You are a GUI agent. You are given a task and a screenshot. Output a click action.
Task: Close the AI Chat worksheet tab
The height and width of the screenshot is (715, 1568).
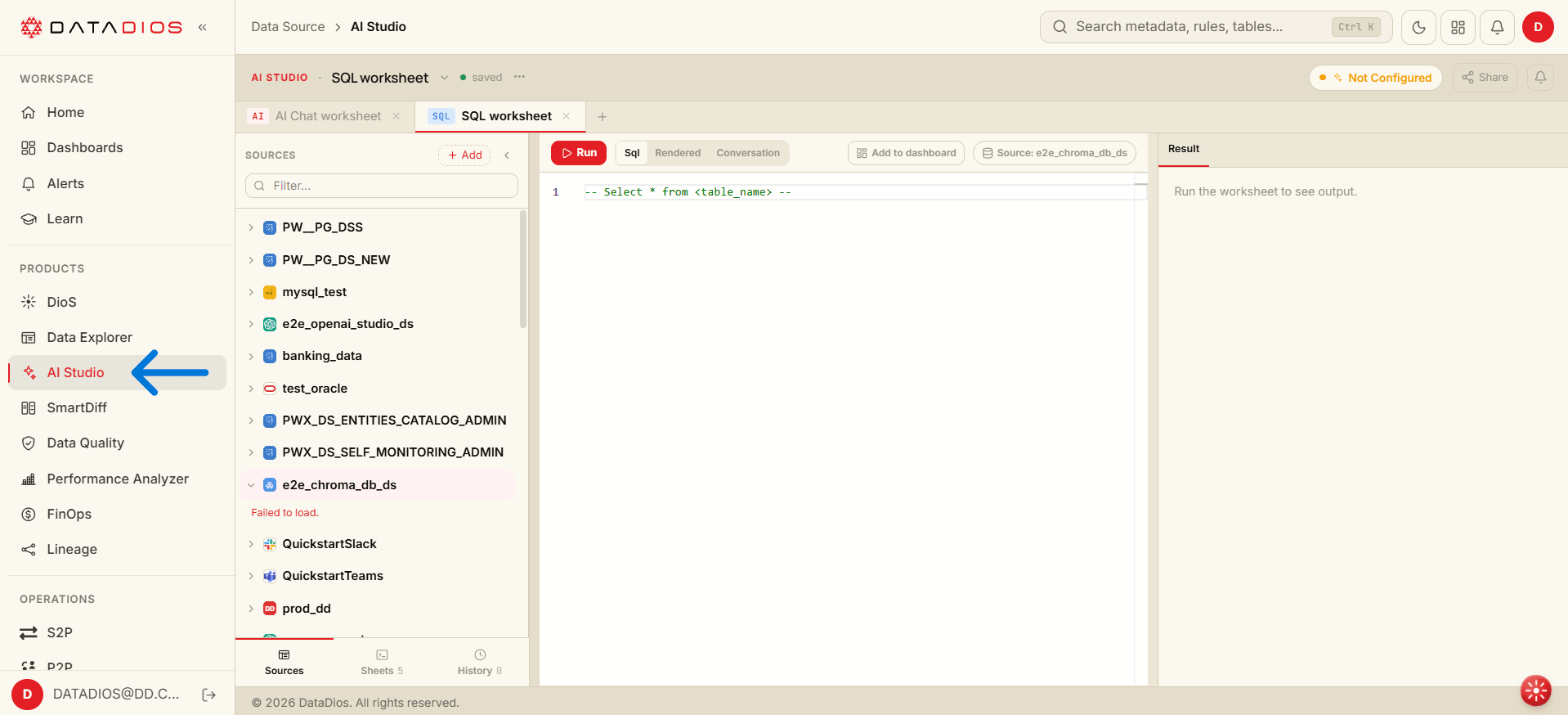click(x=396, y=116)
